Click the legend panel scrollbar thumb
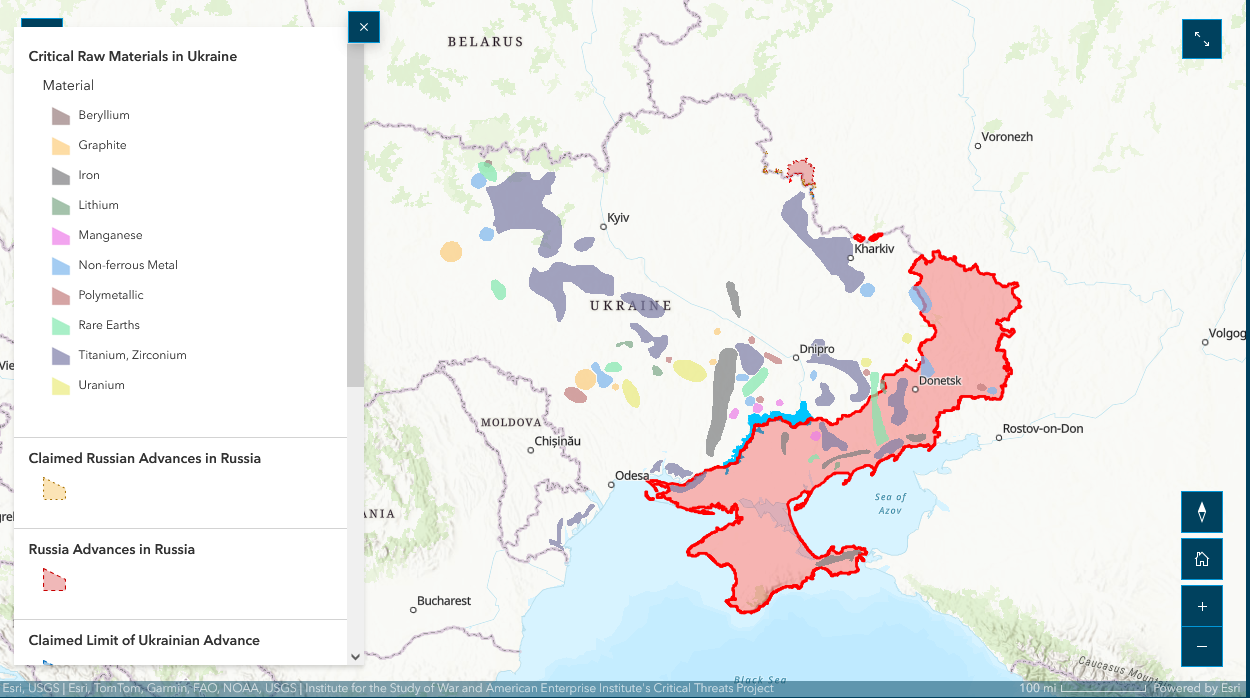This screenshot has height=698, width=1250. (355, 214)
